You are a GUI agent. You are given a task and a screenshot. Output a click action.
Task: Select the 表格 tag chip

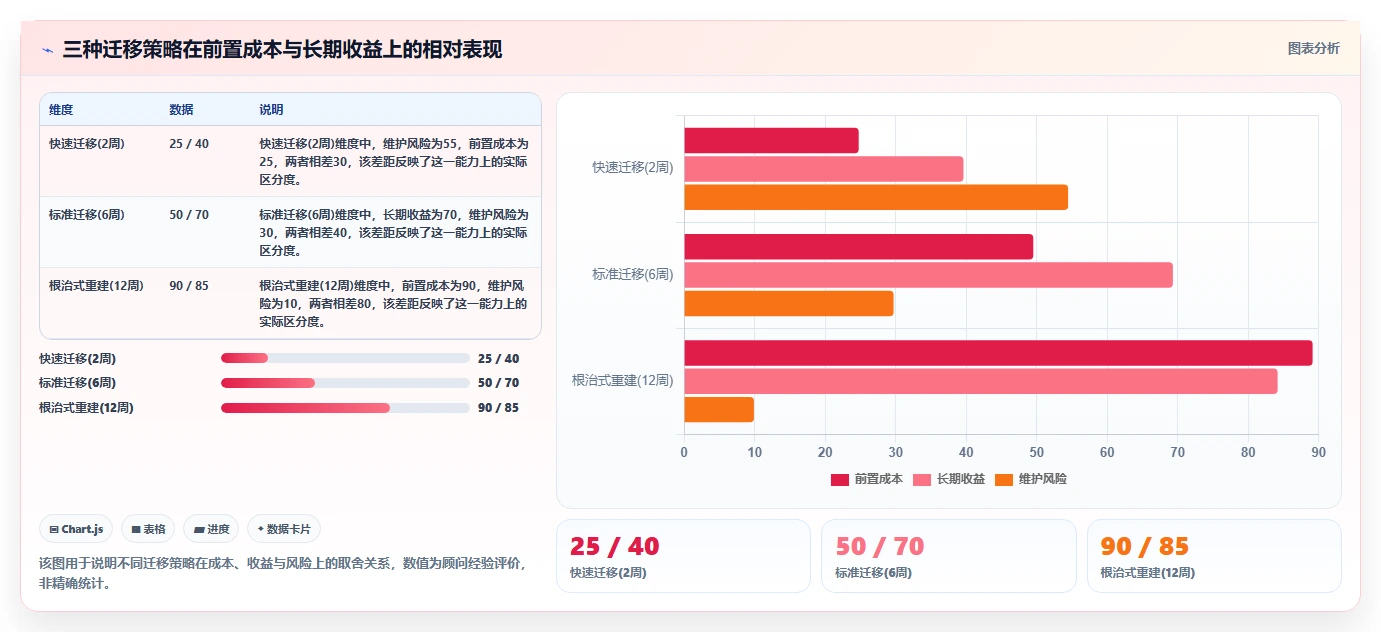(x=148, y=529)
